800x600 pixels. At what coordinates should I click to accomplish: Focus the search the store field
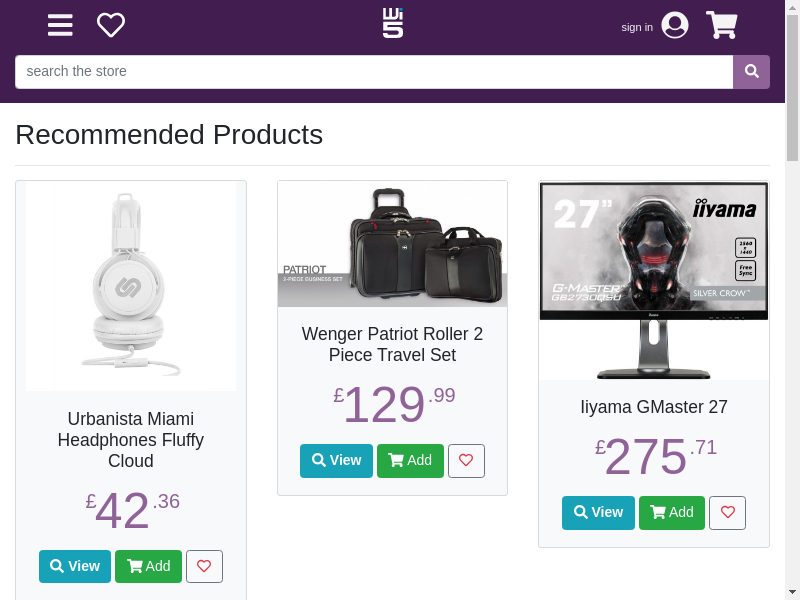coord(374,72)
